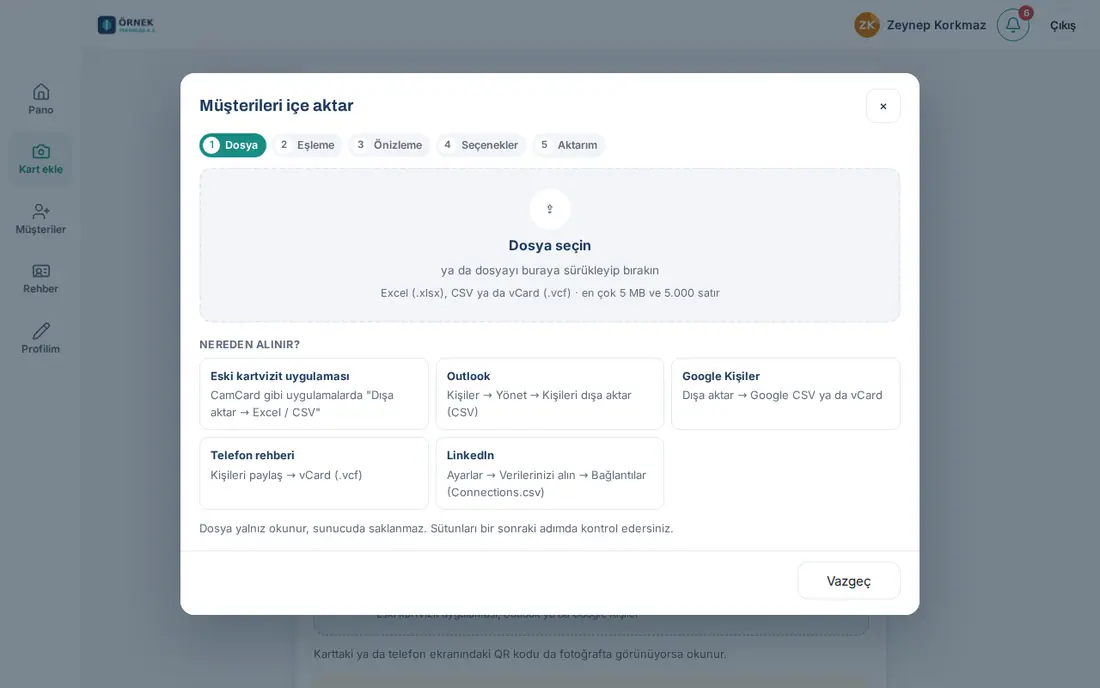Click the Telefon rehberi source card
Screen dimensions: 1100x688
(314, 473)
